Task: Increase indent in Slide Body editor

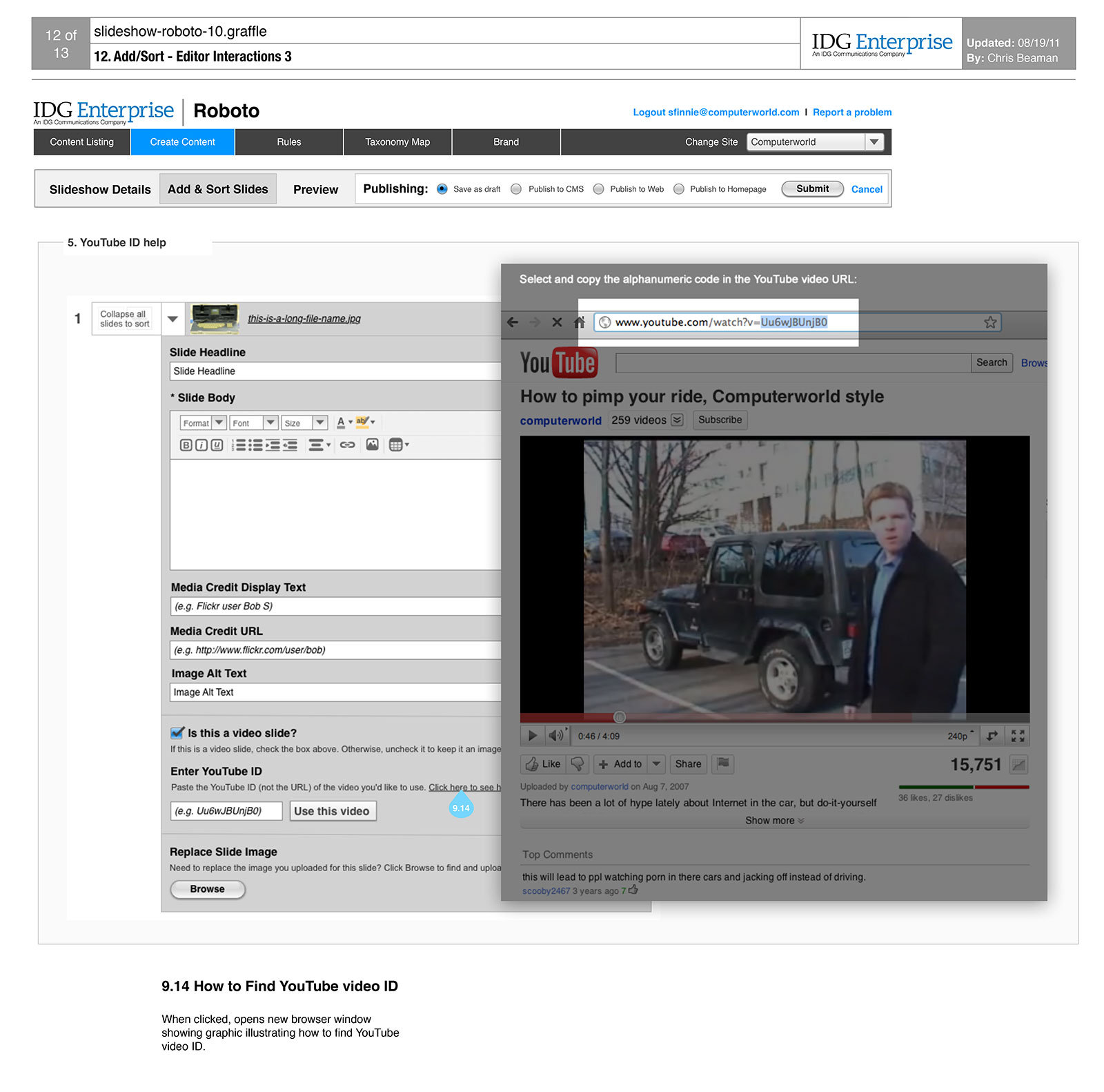Action: 273,445
